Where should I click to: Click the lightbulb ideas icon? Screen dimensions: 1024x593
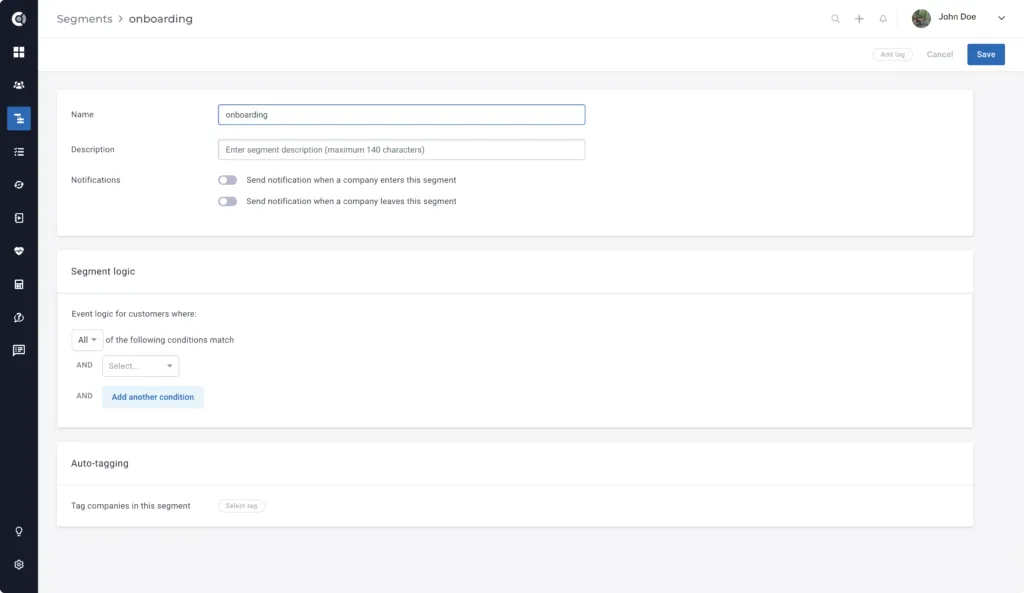[x=19, y=532]
